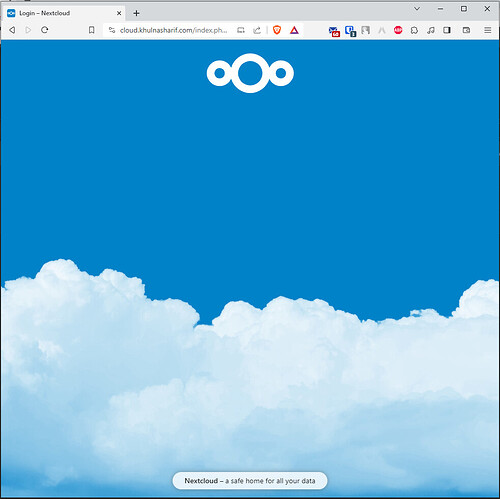The image size is (500, 499).
Task: Go back to the previous page
Action: tap(12, 30)
